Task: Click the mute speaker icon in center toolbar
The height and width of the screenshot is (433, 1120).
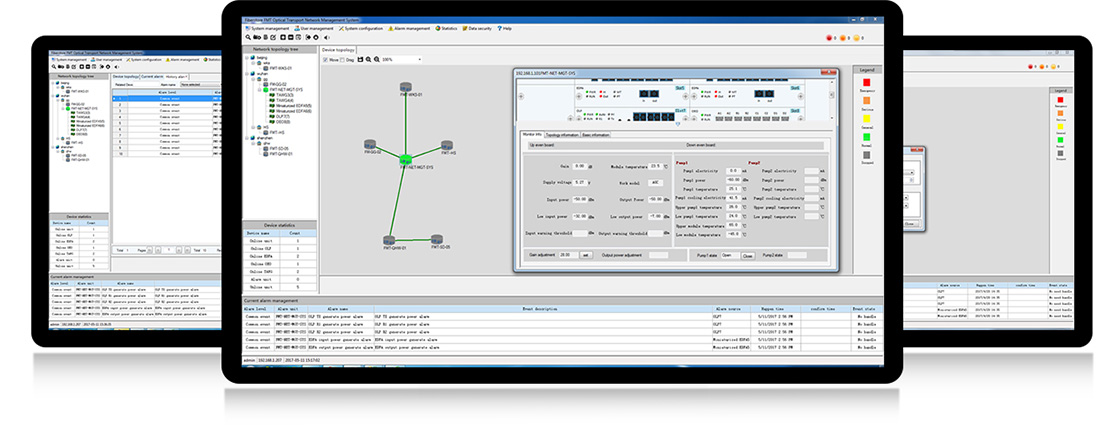Action: click(326, 37)
